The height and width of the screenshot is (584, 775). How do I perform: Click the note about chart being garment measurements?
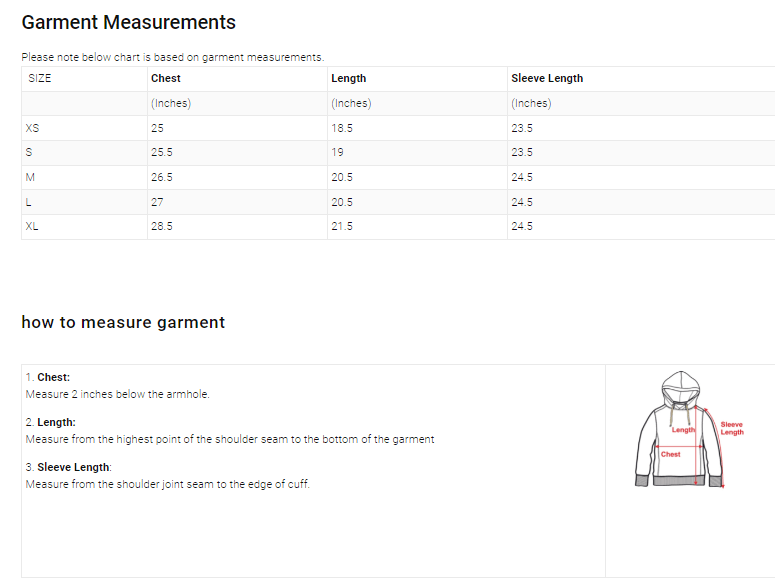pos(172,57)
